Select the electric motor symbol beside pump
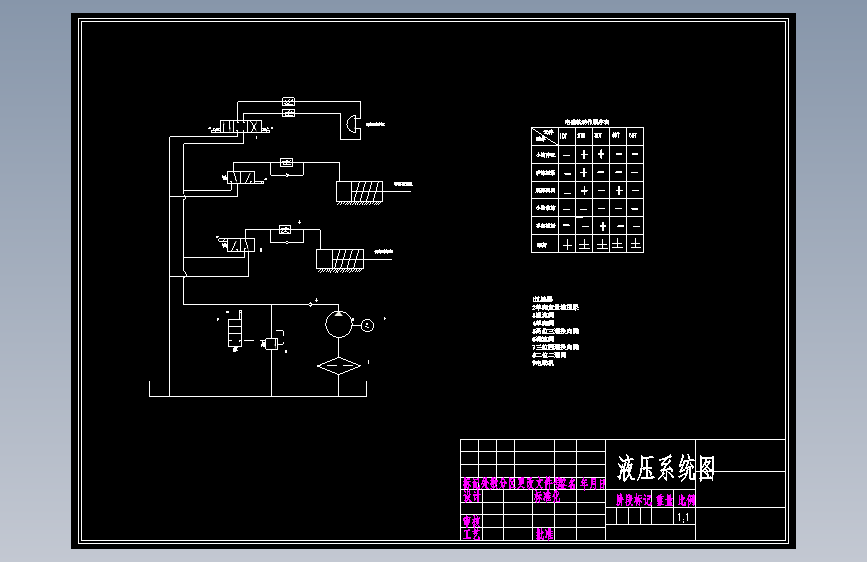Screen dimensions: 867x562 [x=368, y=325]
